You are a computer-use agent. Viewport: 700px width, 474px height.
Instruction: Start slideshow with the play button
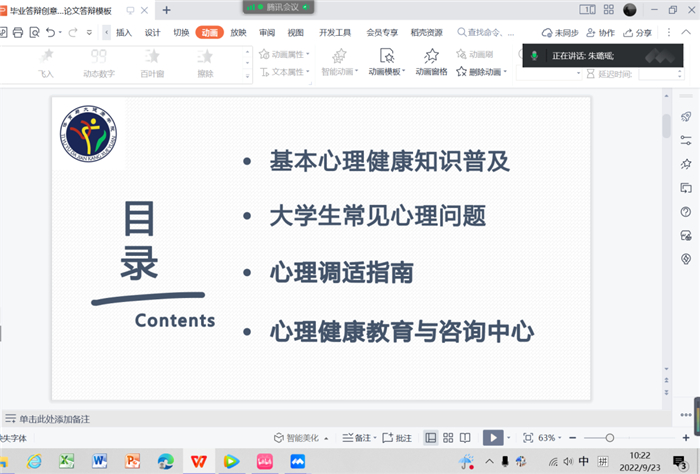[x=493, y=438]
